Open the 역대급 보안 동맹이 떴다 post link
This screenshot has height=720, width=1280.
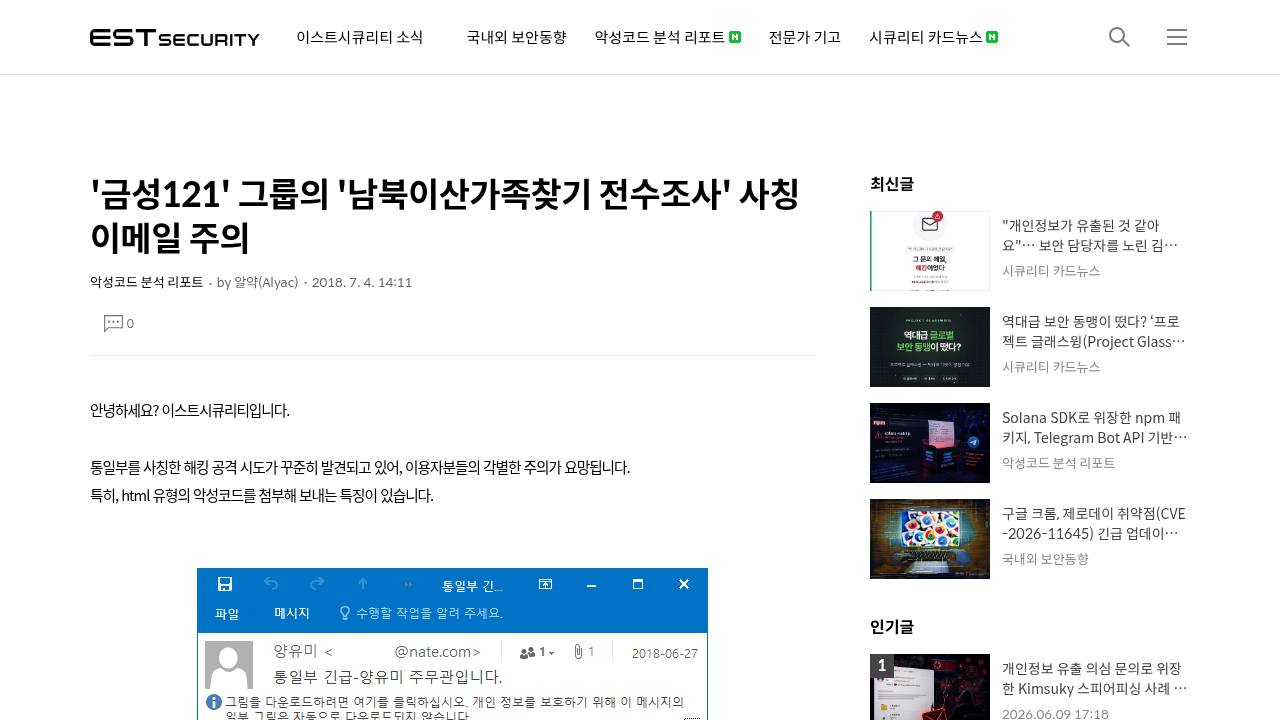1094,331
